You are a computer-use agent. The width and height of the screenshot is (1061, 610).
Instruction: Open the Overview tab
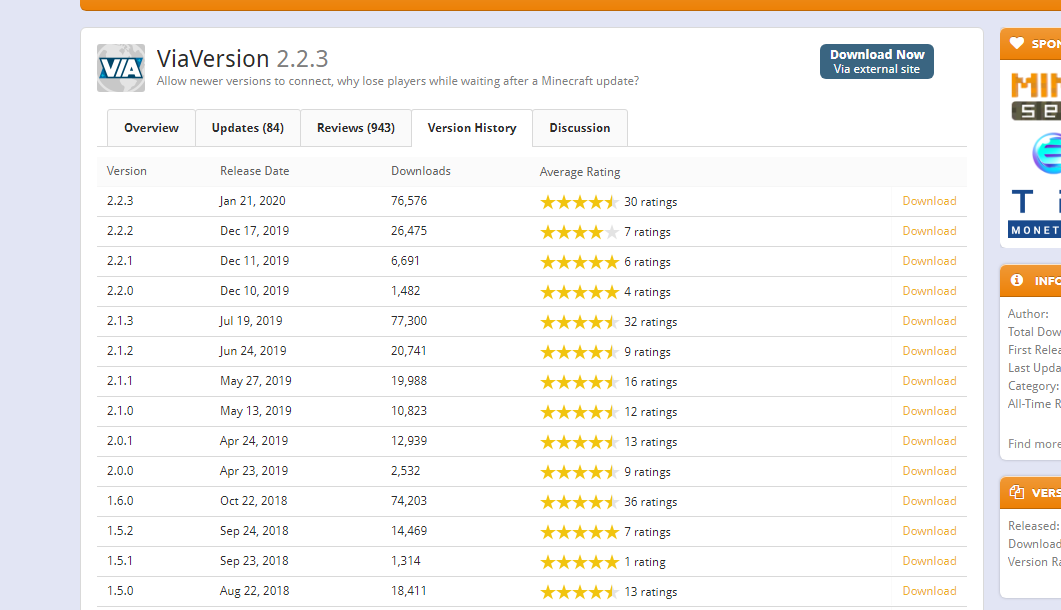tap(151, 128)
